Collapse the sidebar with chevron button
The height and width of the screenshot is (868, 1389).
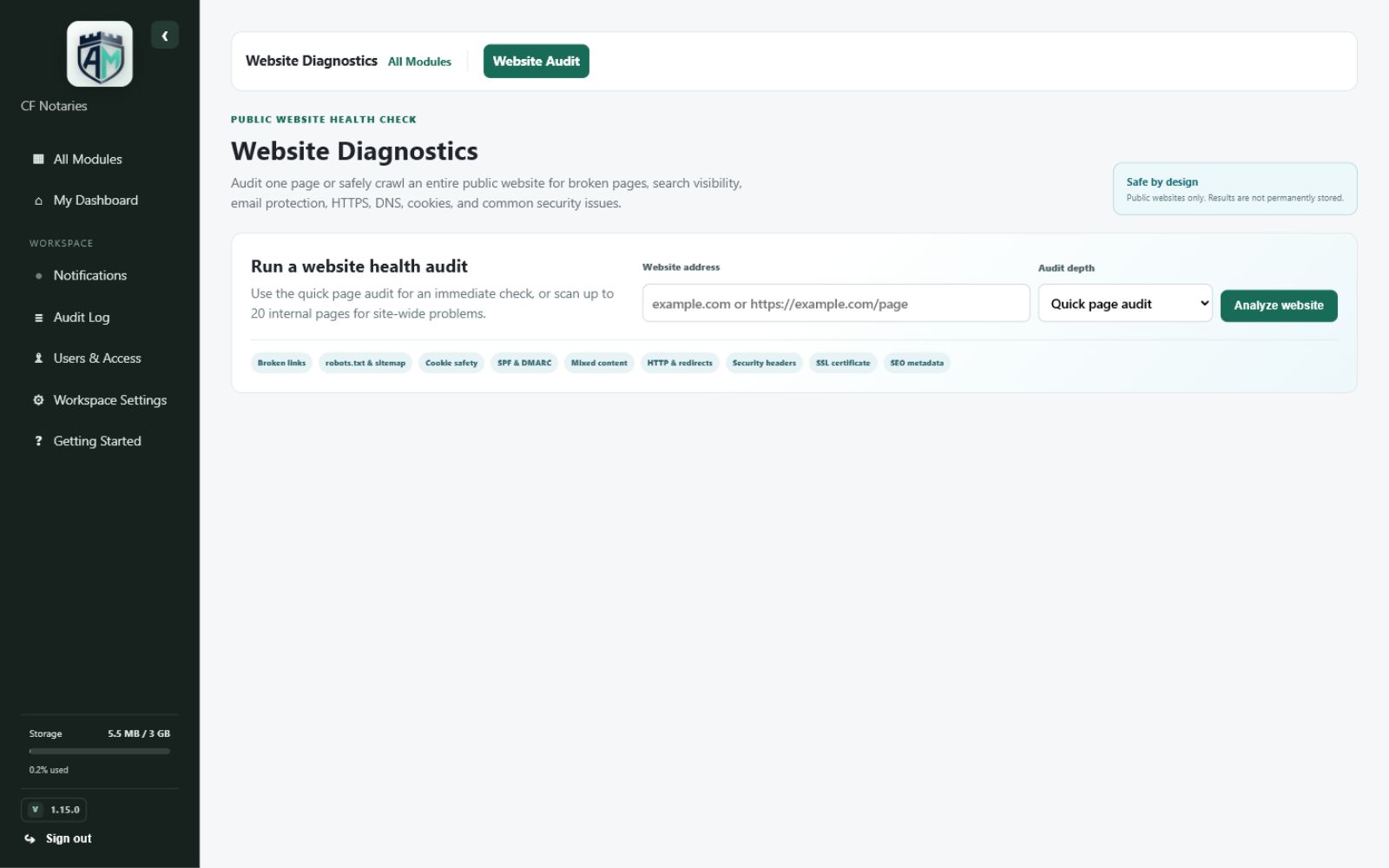[165, 36]
